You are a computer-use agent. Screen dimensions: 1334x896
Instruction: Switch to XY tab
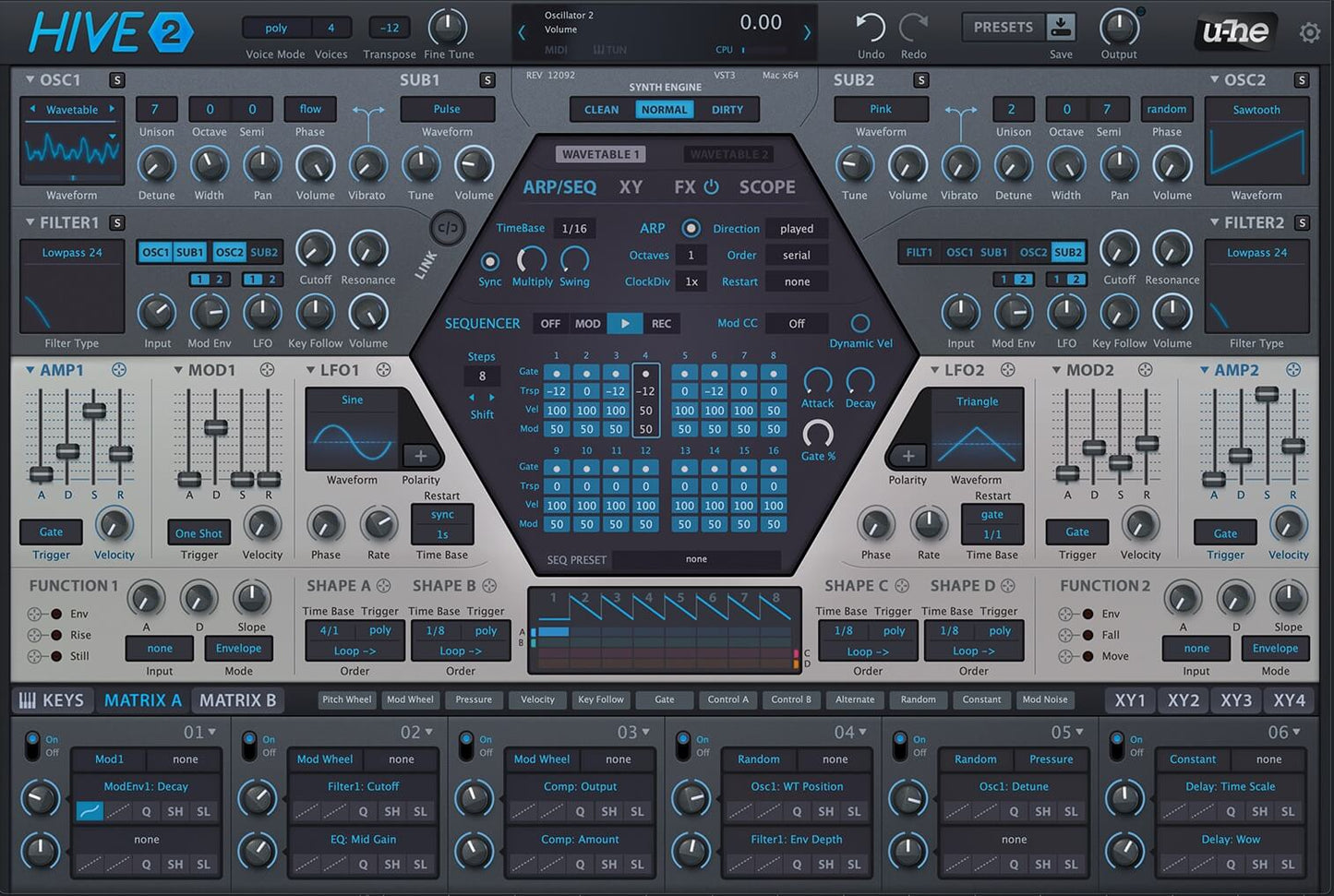(x=631, y=187)
